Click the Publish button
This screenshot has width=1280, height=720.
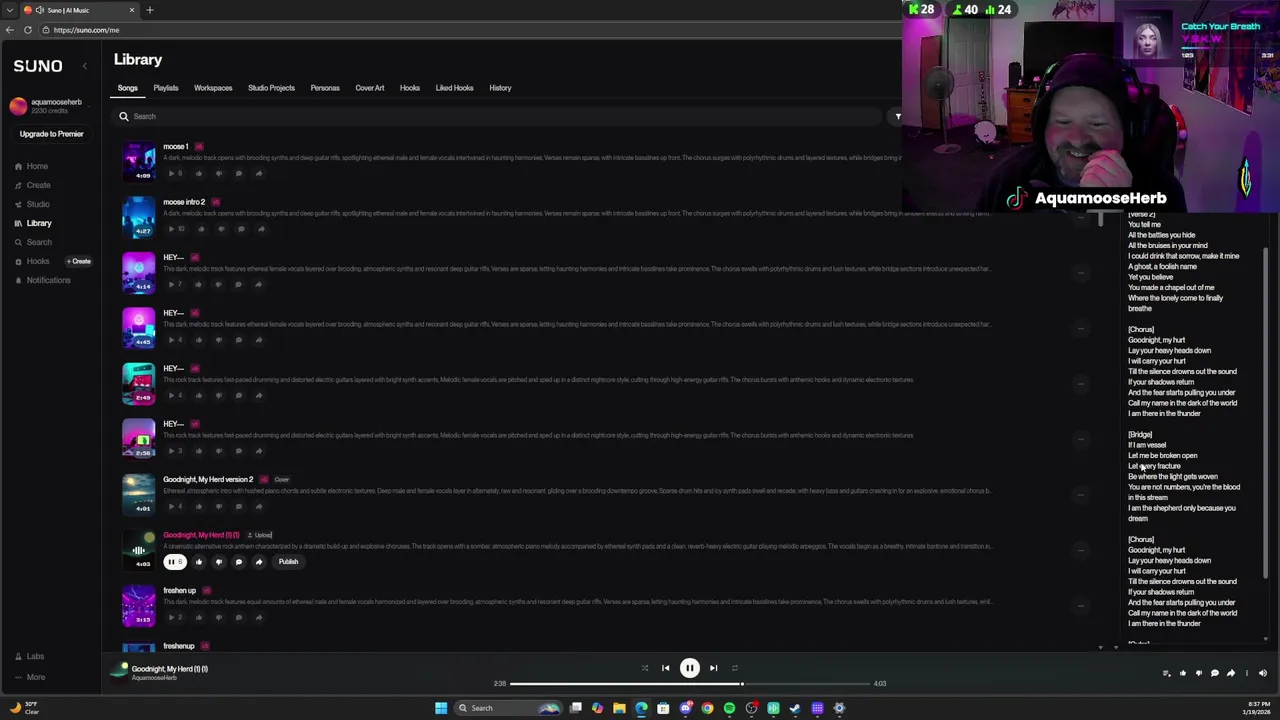pyautogui.click(x=288, y=562)
